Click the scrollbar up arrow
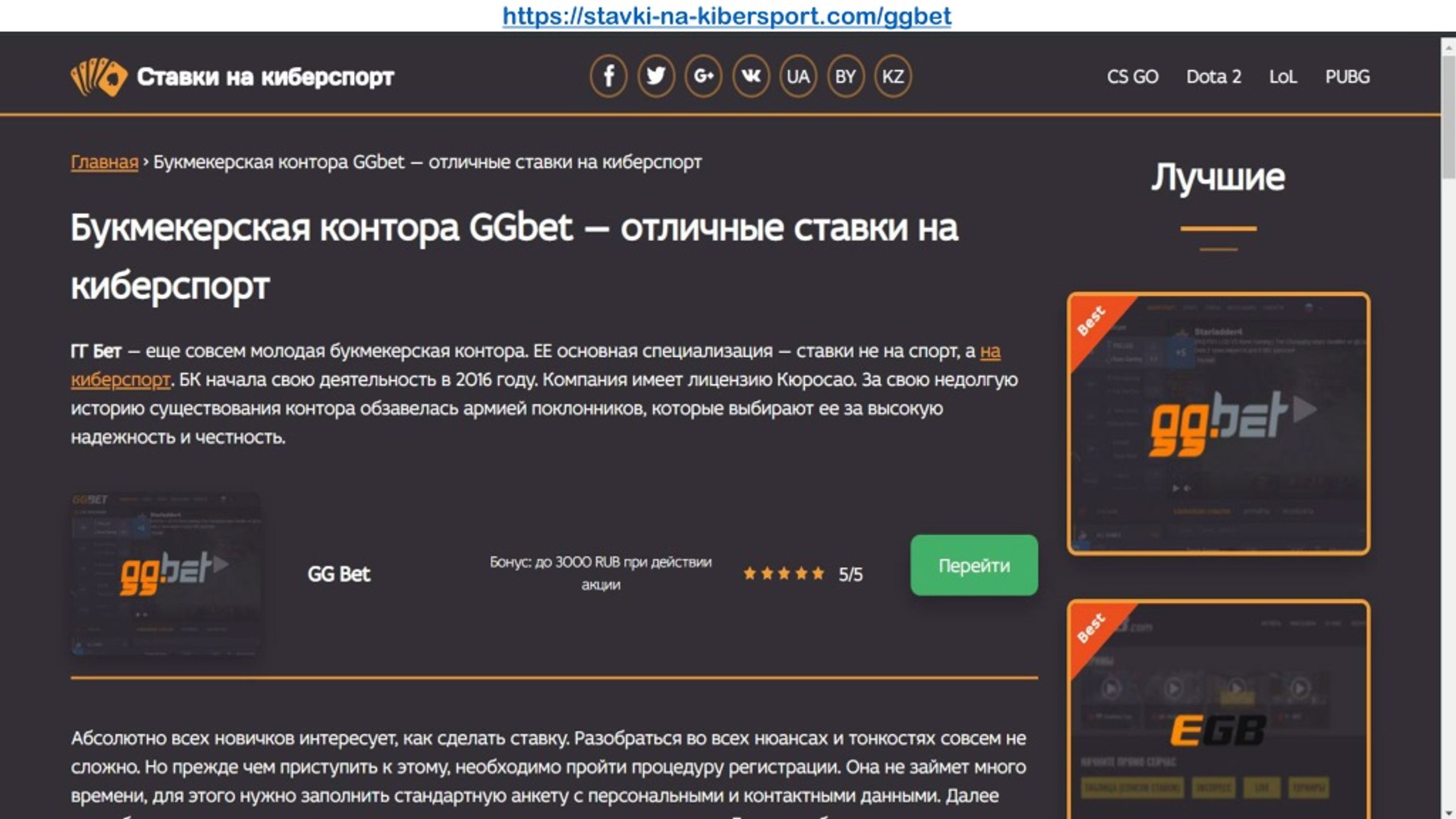 pos(1449,47)
